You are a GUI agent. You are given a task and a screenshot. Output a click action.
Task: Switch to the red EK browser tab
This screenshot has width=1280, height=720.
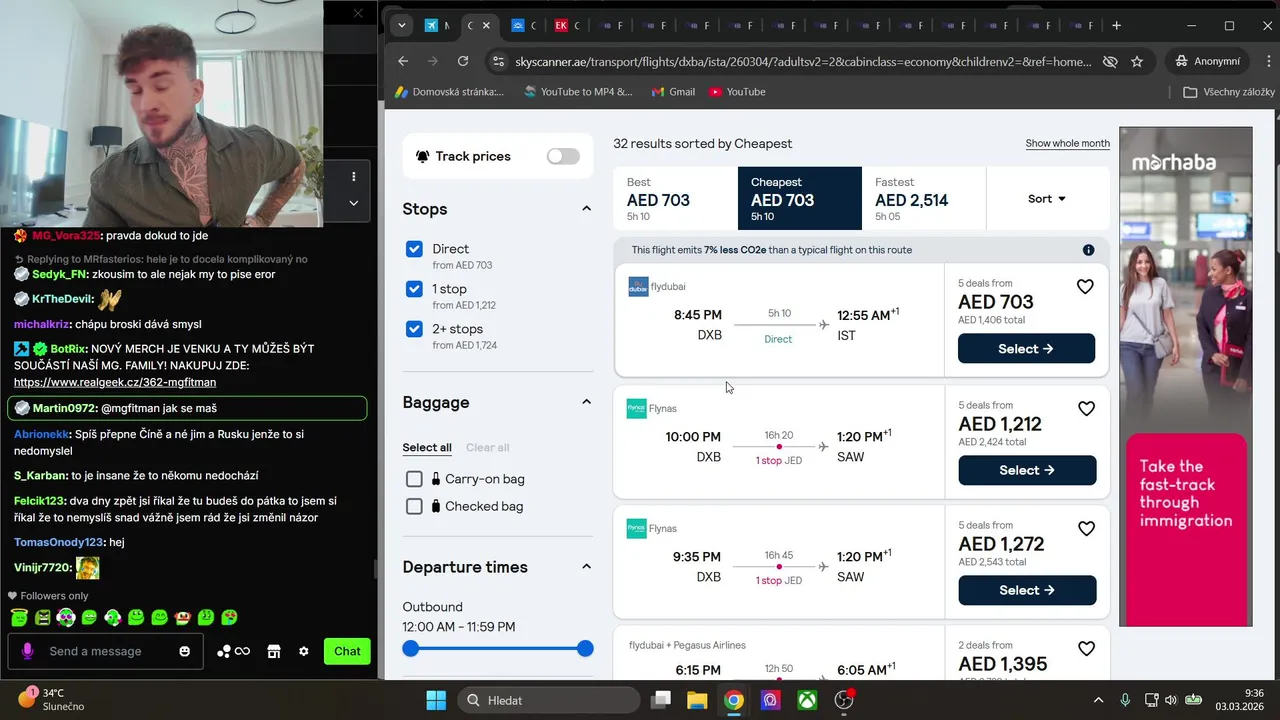pos(567,25)
